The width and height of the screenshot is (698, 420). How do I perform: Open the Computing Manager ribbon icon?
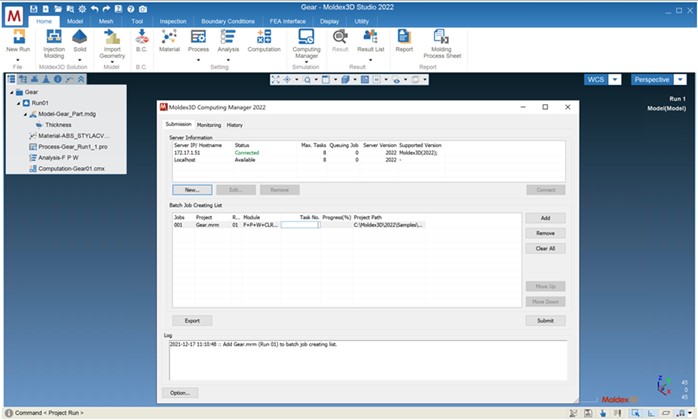(x=306, y=37)
